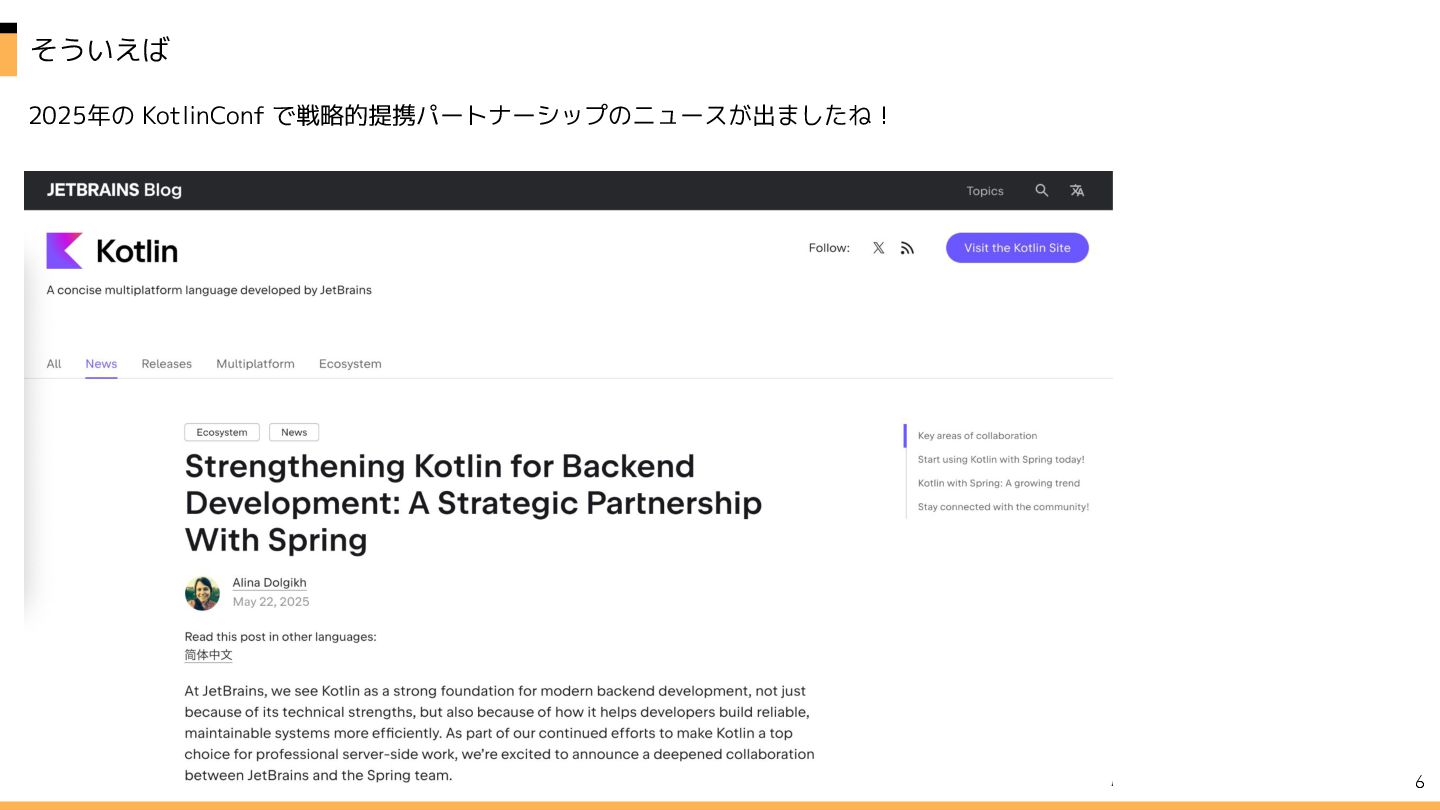1440x810 pixels.
Task: Click the paragraph starting At JetBrains, we see Kotlin
Action: point(499,733)
